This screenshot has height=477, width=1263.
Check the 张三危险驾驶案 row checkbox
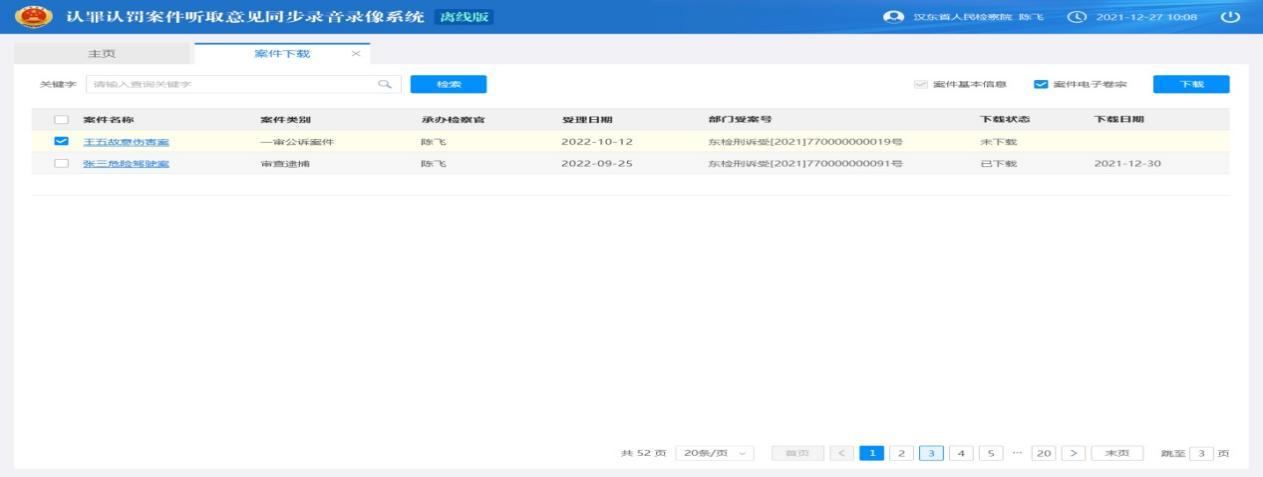tap(61, 163)
